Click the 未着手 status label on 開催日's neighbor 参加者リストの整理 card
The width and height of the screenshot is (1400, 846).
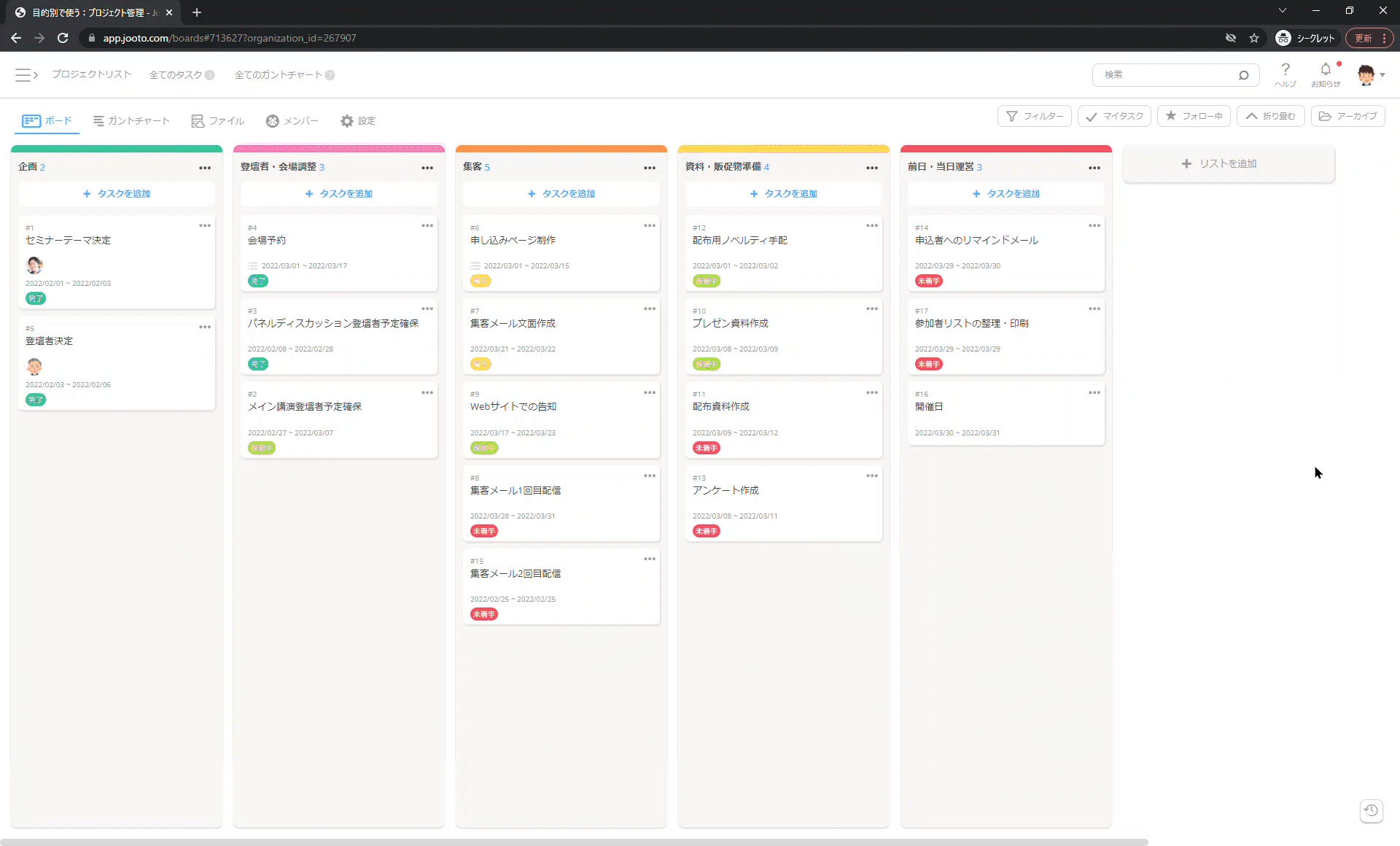[928, 364]
